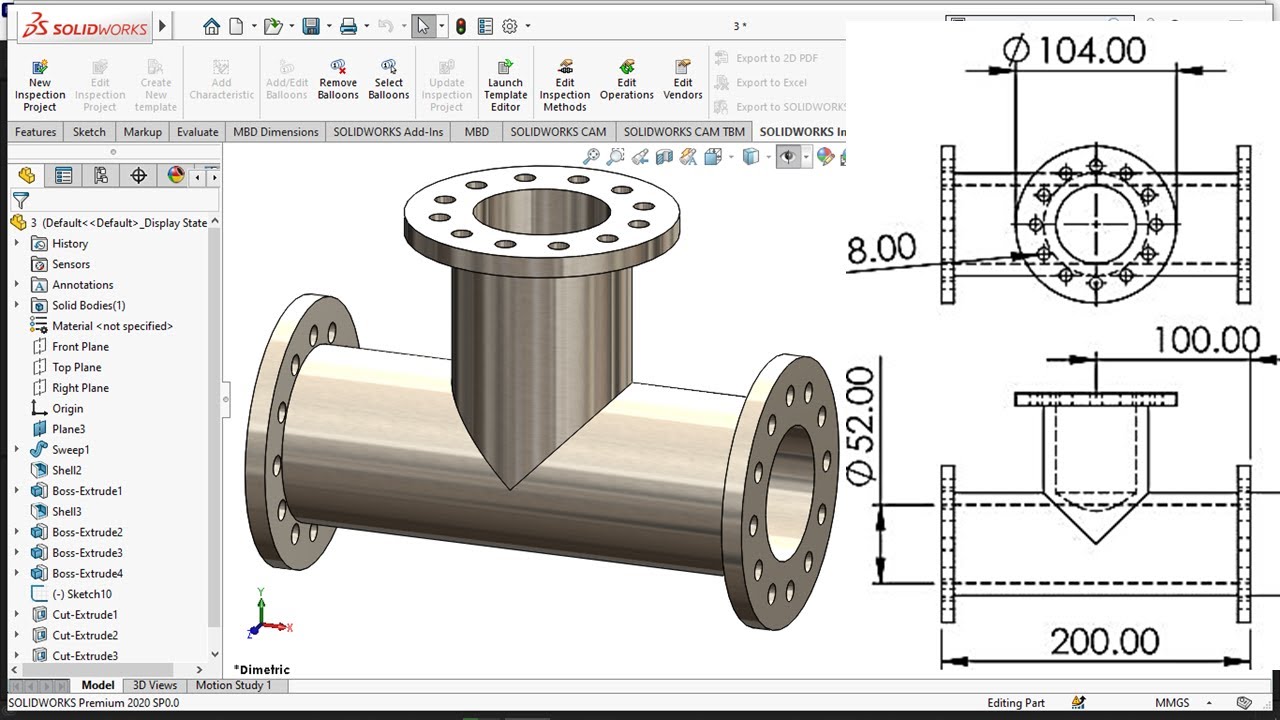Expand the History folder
Screen dimensions: 1280x720
[x=16, y=244]
